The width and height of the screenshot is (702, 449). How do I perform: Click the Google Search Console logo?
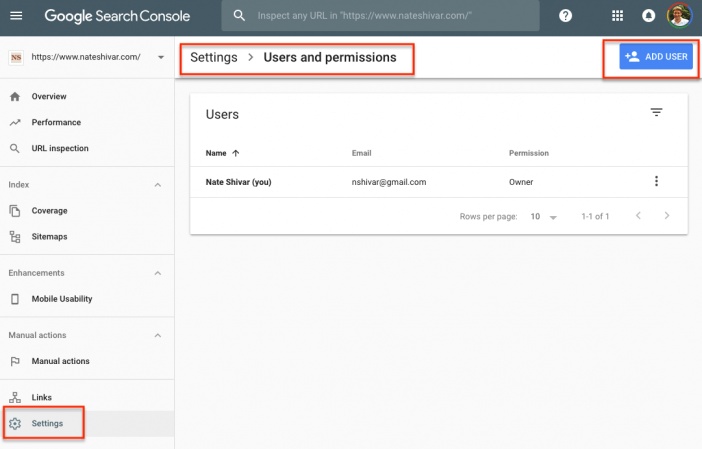117,16
